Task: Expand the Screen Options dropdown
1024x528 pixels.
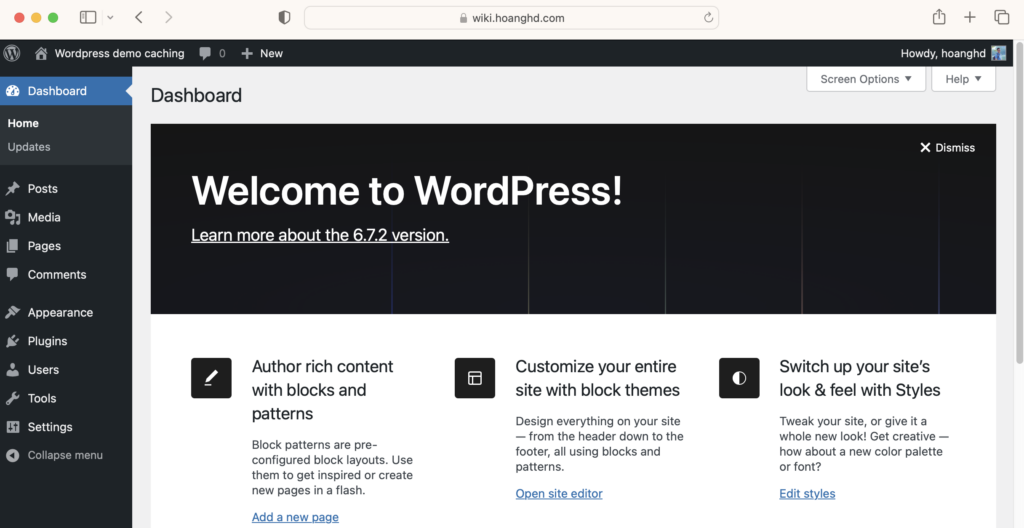Action: tap(866, 79)
